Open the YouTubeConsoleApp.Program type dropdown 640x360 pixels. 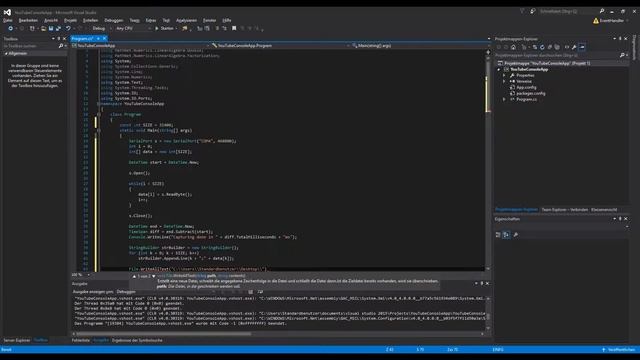pyautogui.click(x=280, y=46)
